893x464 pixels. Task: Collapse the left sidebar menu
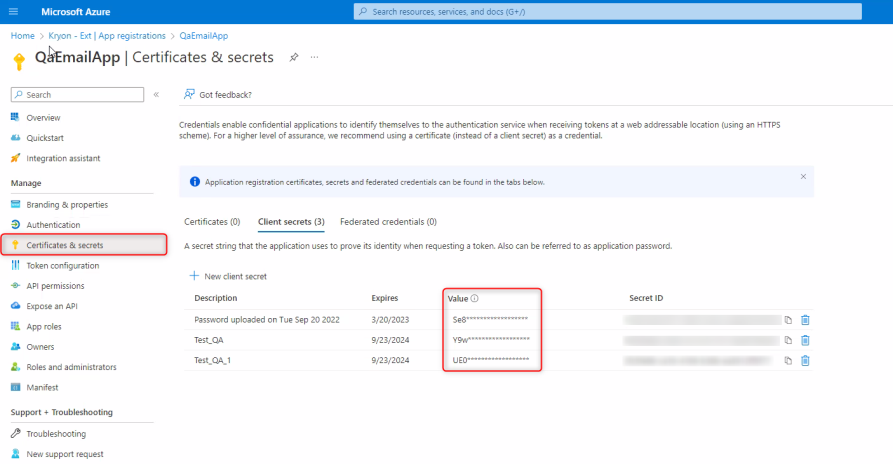point(156,94)
